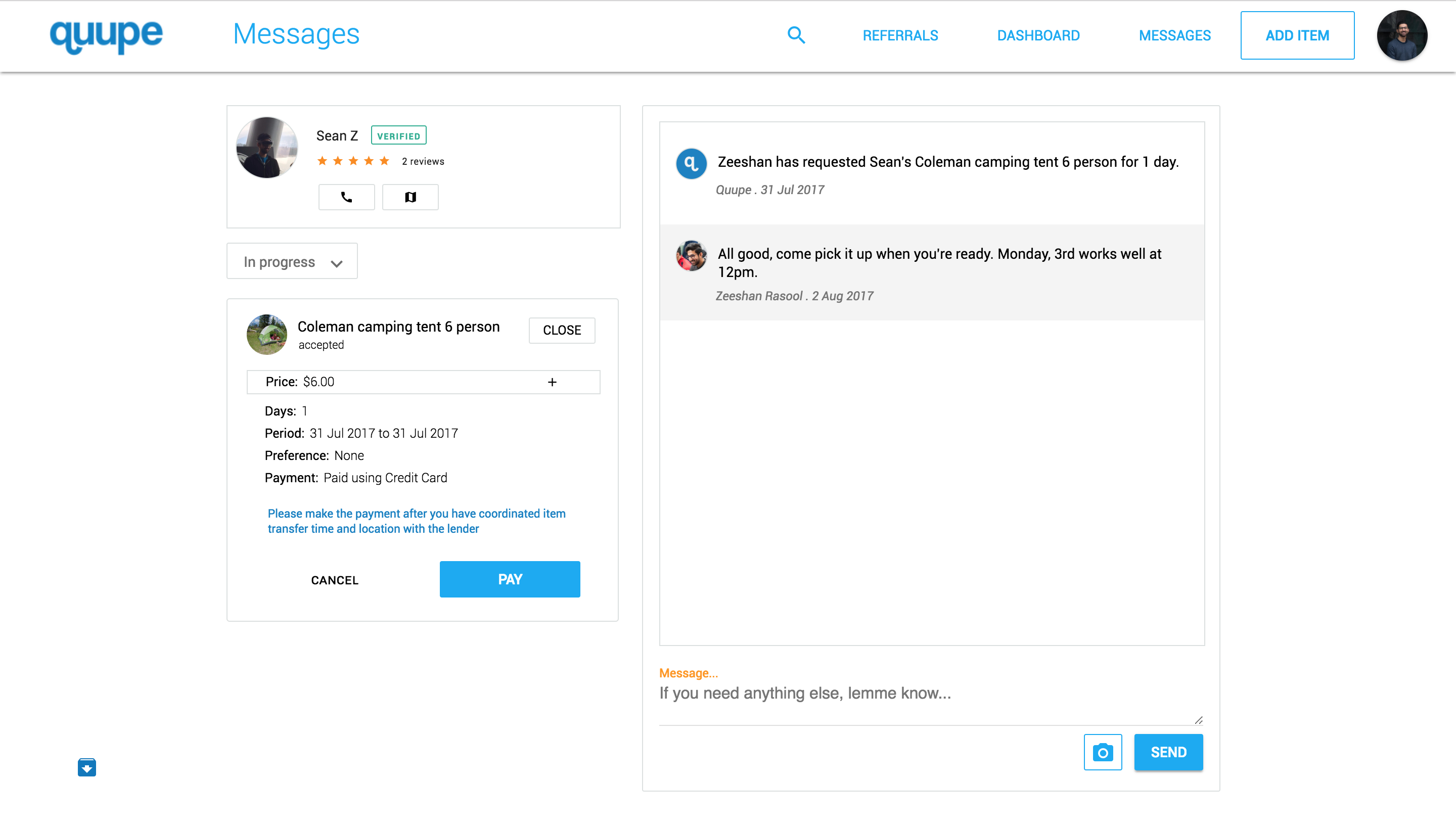1456x827 pixels.
Task: Click the ADD ITEM button
Action: (x=1297, y=35)
